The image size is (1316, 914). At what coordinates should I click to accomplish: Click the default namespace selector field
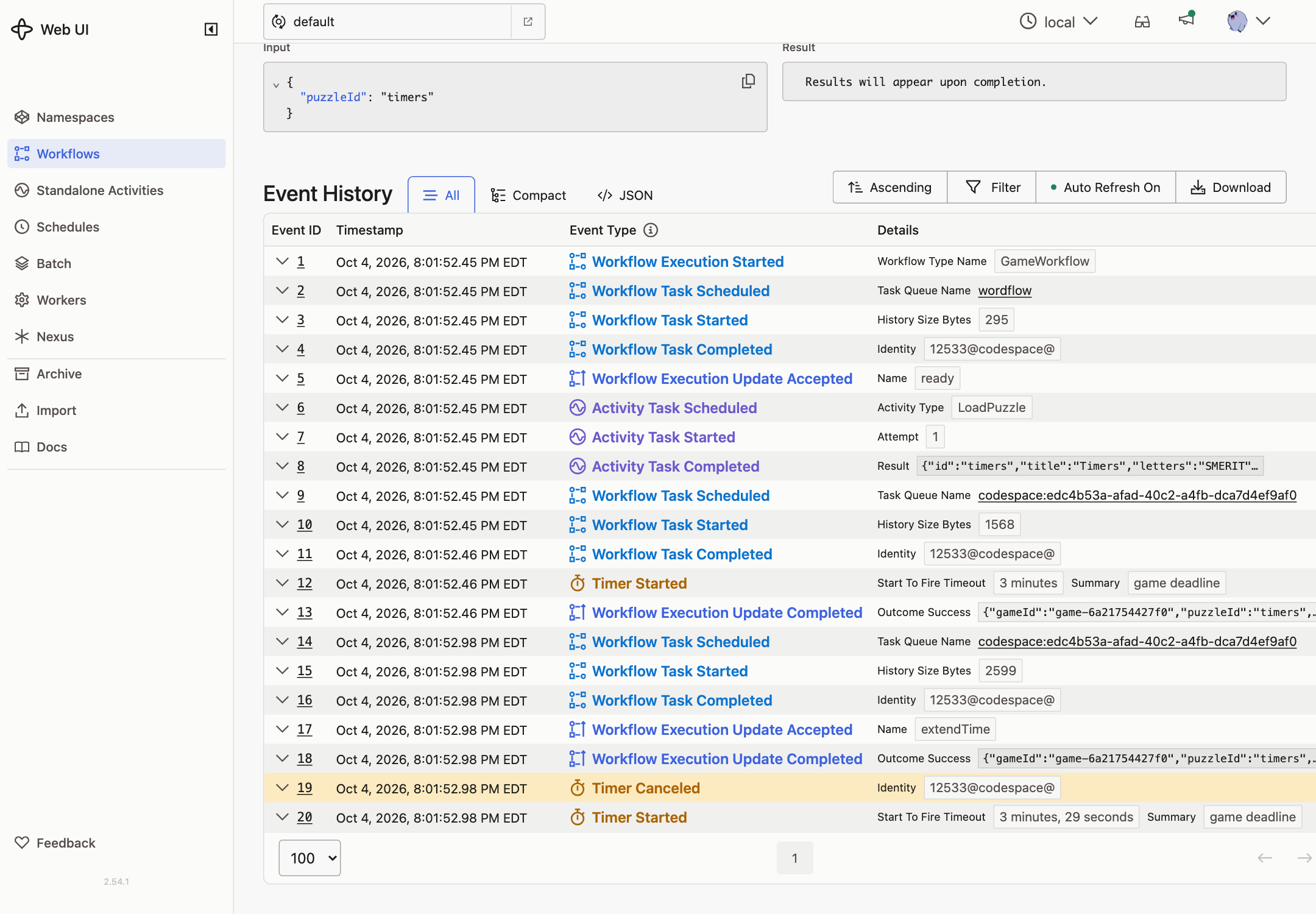point(388,22)
